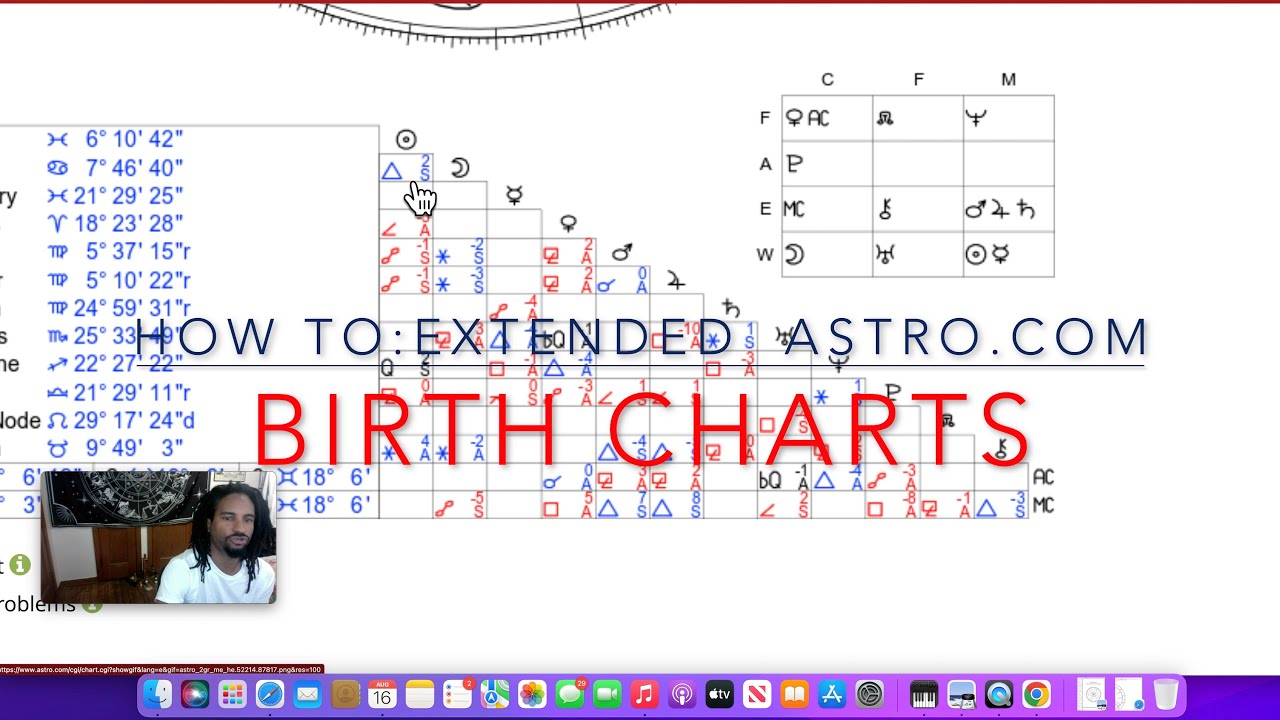The width and height of the screenshot is (1280, 720).
Task: Click the webcam video thumbnail
Action: pos(158,537)
